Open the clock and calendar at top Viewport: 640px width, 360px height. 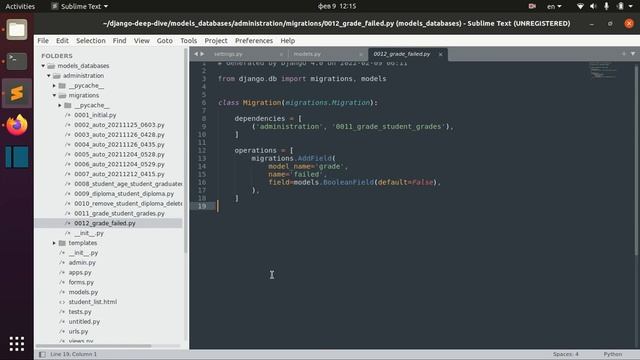pyautogui.click(x=337, y=6)
